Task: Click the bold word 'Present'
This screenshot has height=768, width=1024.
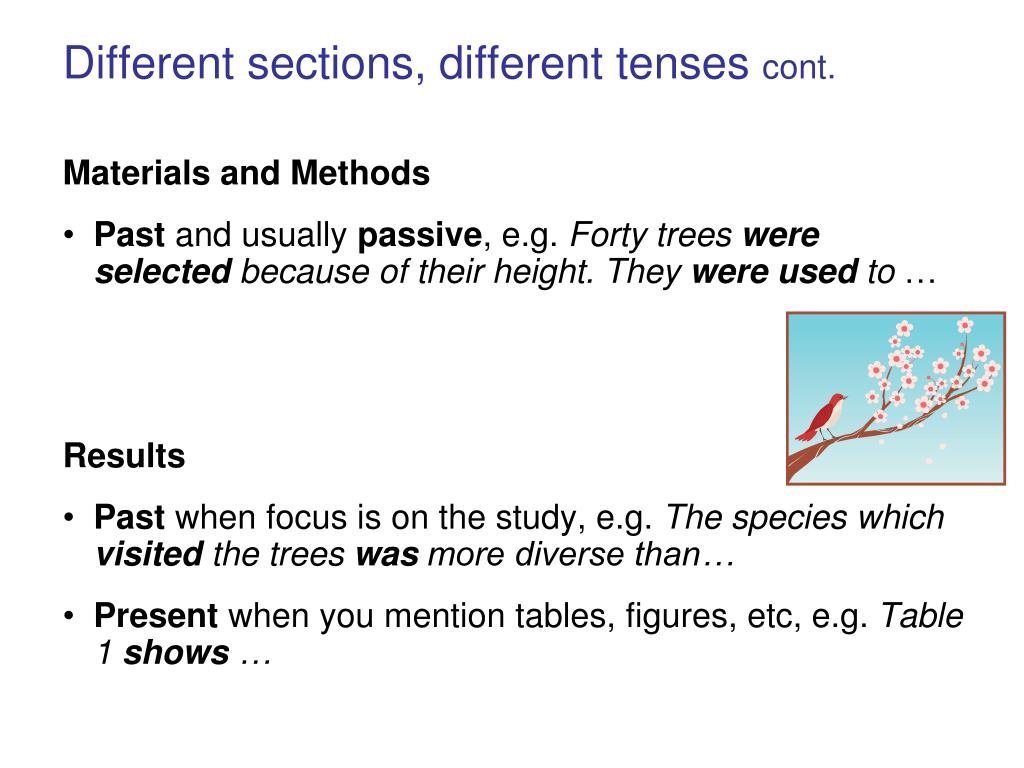Action: pyautogui.click(x=155, y=616)
